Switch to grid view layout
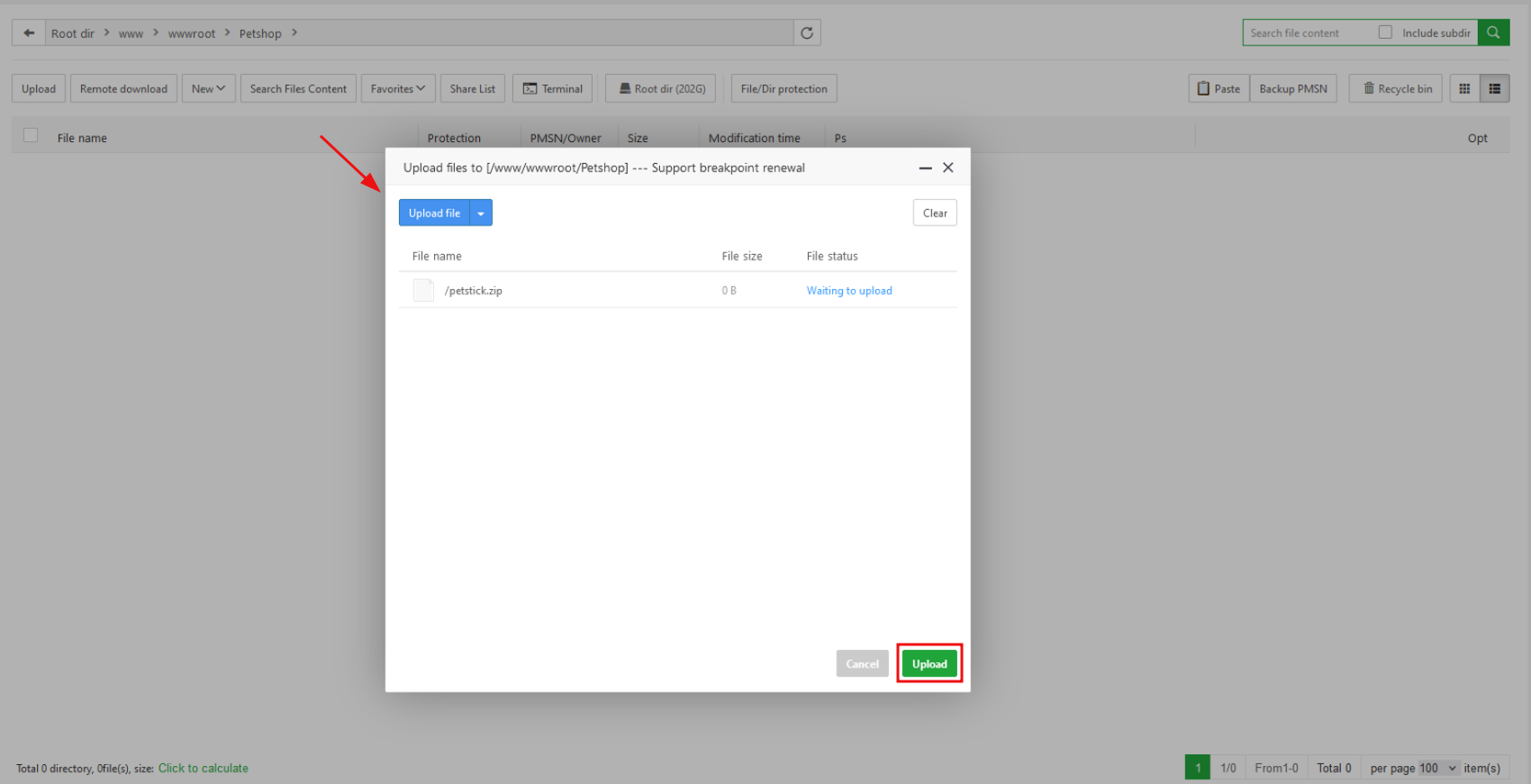Image resolution: width=1531 pixels, height=784 pixels. coord(1464,89)
